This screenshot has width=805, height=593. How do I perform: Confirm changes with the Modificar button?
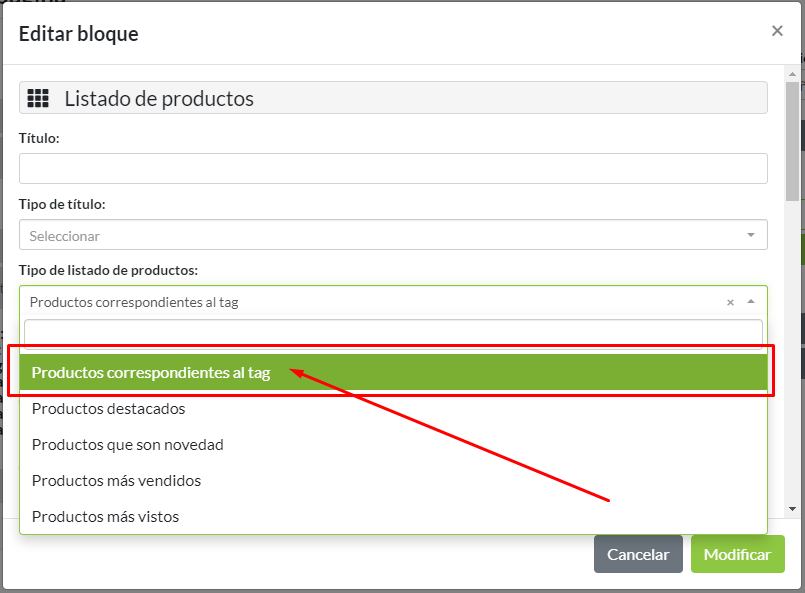click(x=737, y=554)
